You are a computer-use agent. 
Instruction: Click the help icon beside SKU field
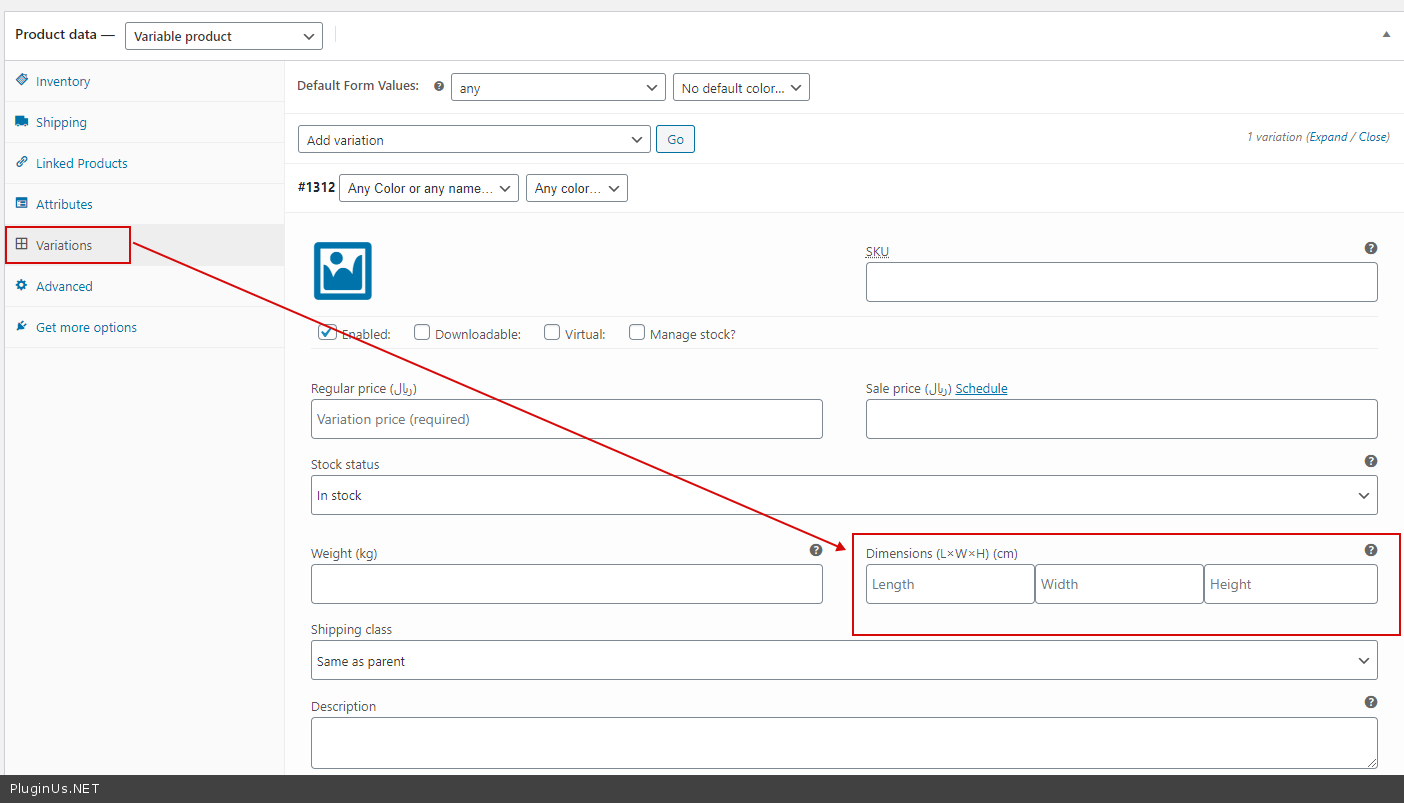click(x=1370, y=248)
